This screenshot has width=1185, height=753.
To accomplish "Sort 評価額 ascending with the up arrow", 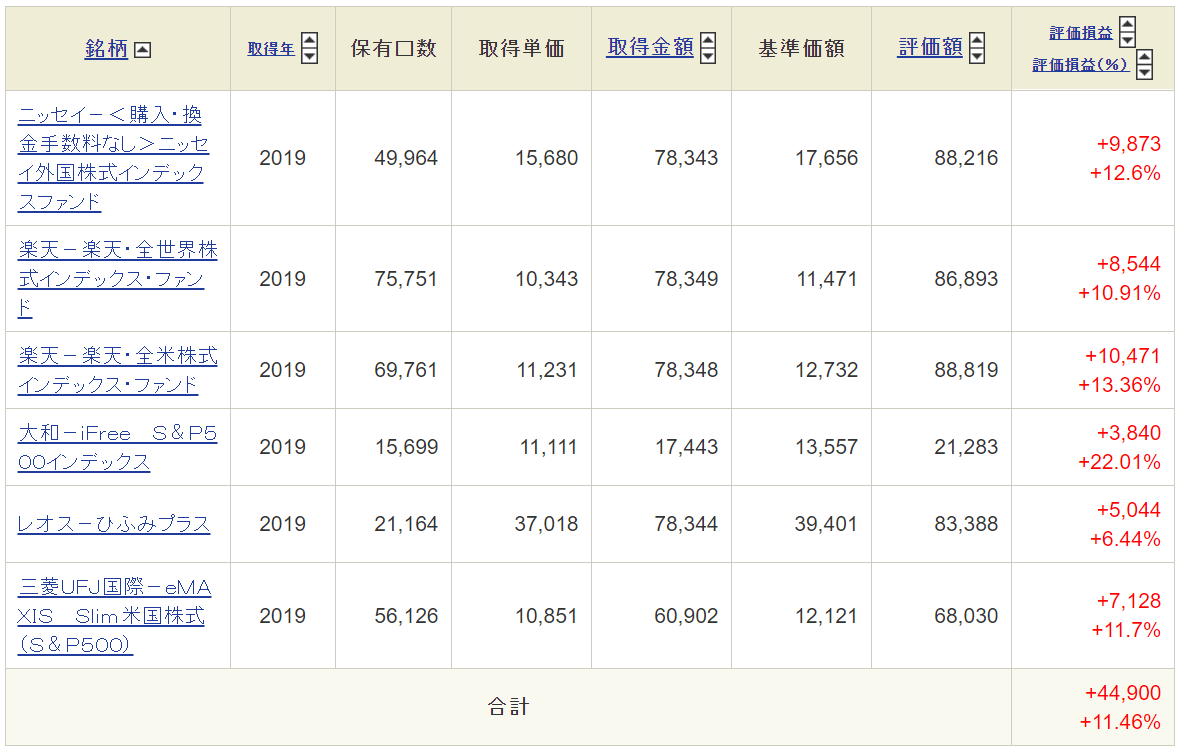I will point(977,41).
